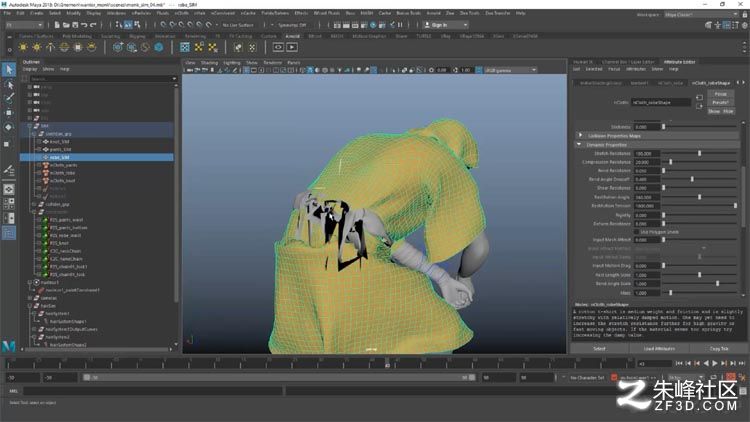Click the Arnold physical sky shelf icon
The image size is (750, 422).
91,47
